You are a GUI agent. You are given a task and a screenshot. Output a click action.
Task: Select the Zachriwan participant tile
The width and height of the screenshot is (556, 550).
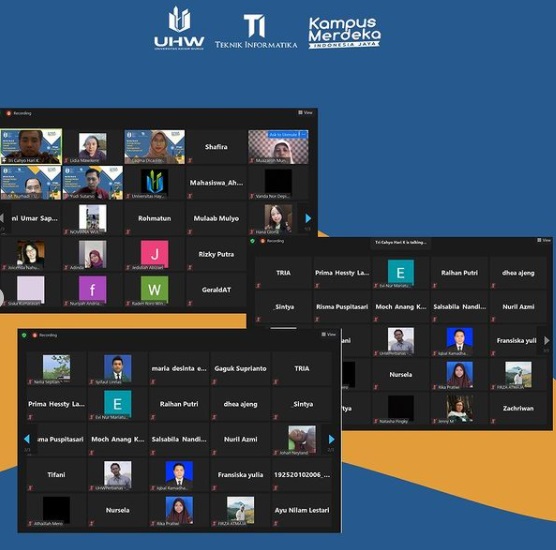click(518, 408)
